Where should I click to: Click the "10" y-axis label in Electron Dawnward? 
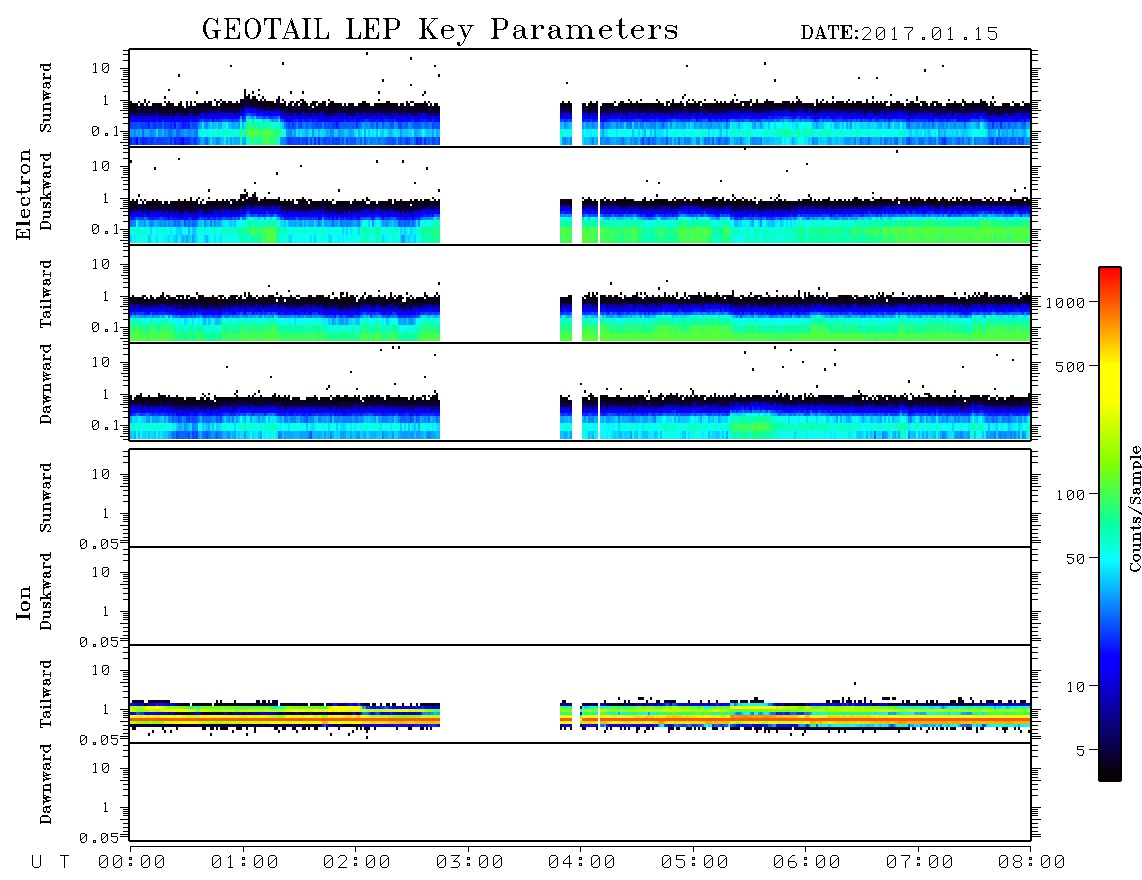click(101, 363)
